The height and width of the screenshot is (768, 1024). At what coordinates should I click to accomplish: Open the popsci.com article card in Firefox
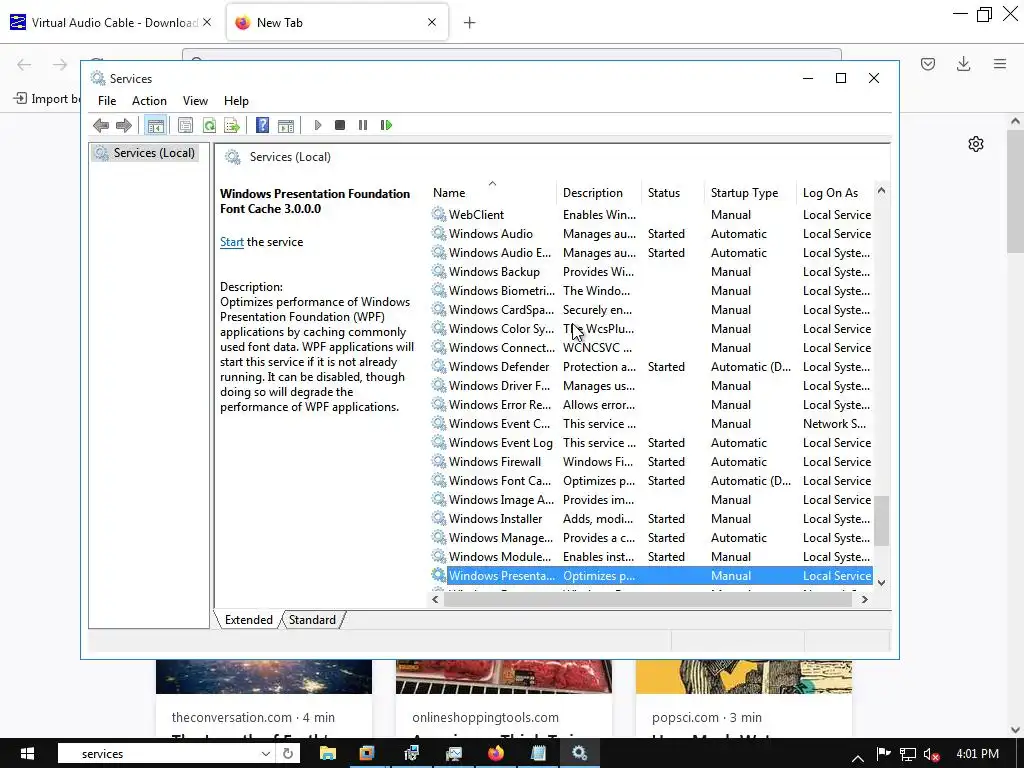tap(744, 699)
